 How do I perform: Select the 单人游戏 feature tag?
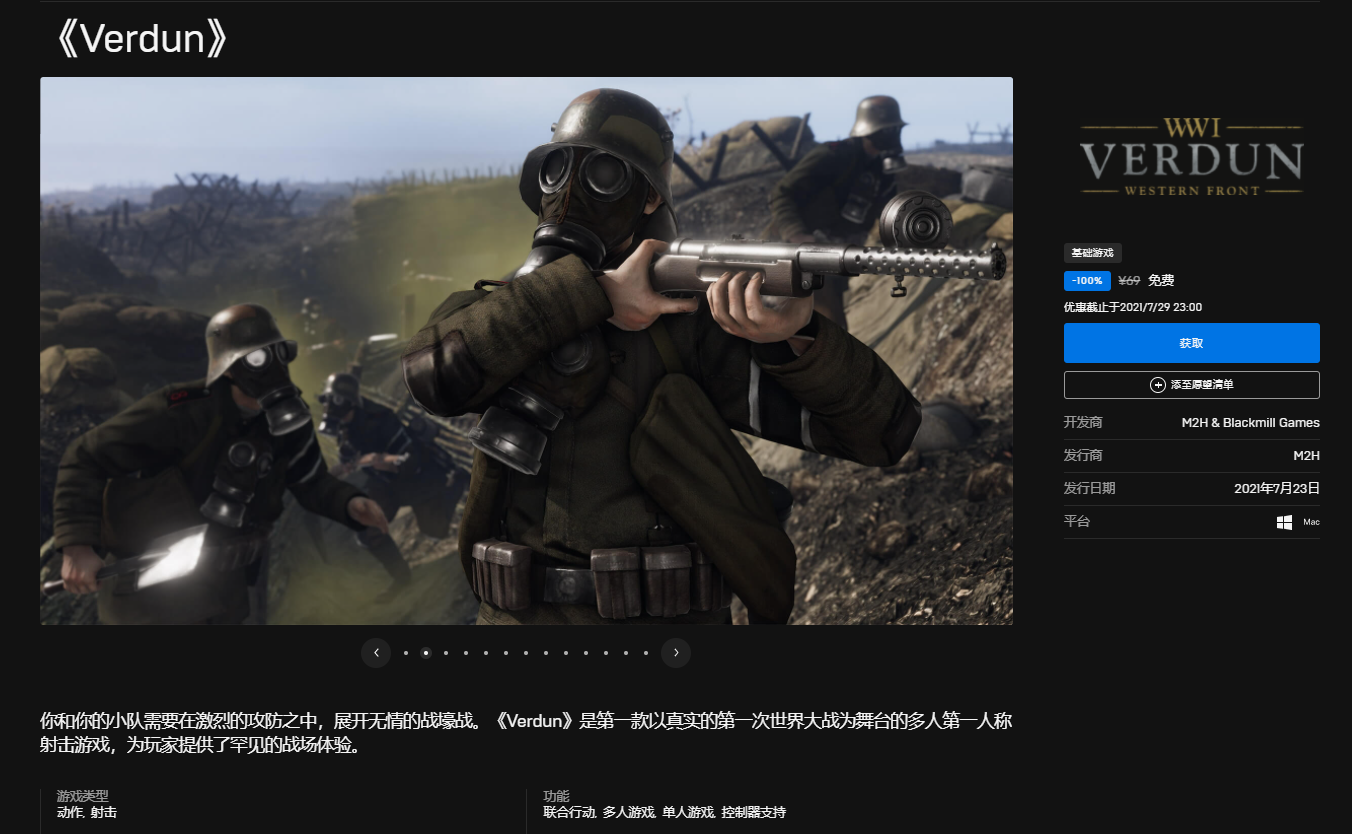pyautogui.click(x=687, y=812)
